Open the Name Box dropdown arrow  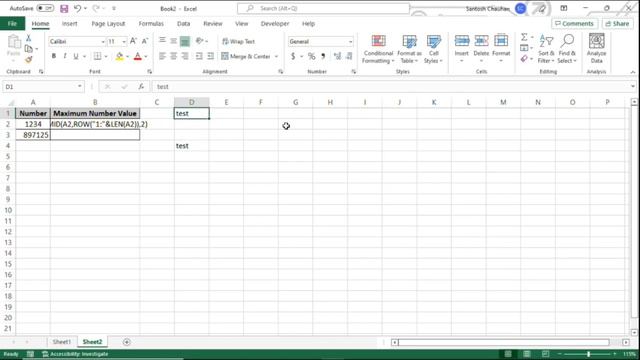point(80,87)
